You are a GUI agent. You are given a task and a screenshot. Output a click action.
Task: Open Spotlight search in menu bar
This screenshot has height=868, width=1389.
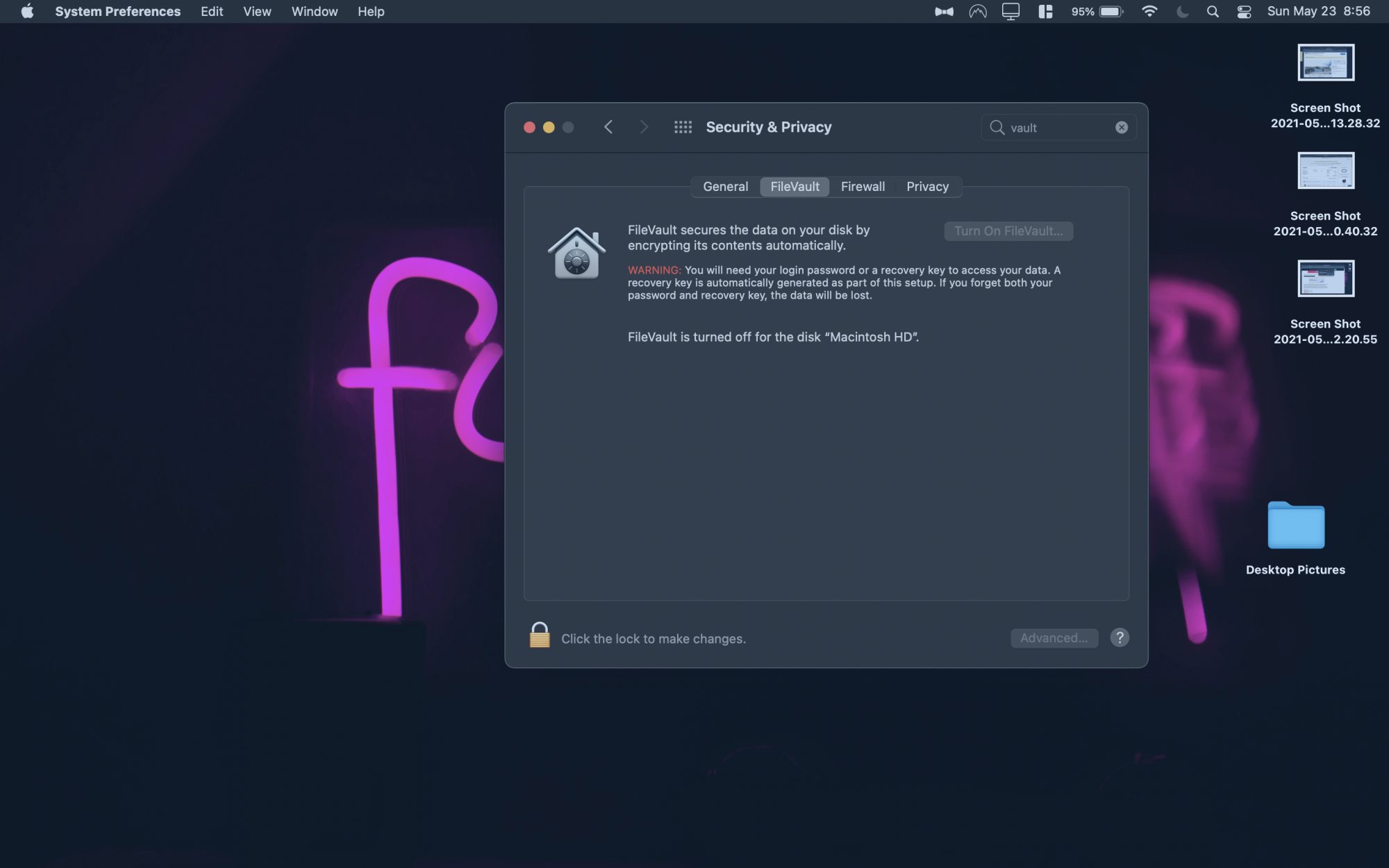click(x=1213, y=12)
